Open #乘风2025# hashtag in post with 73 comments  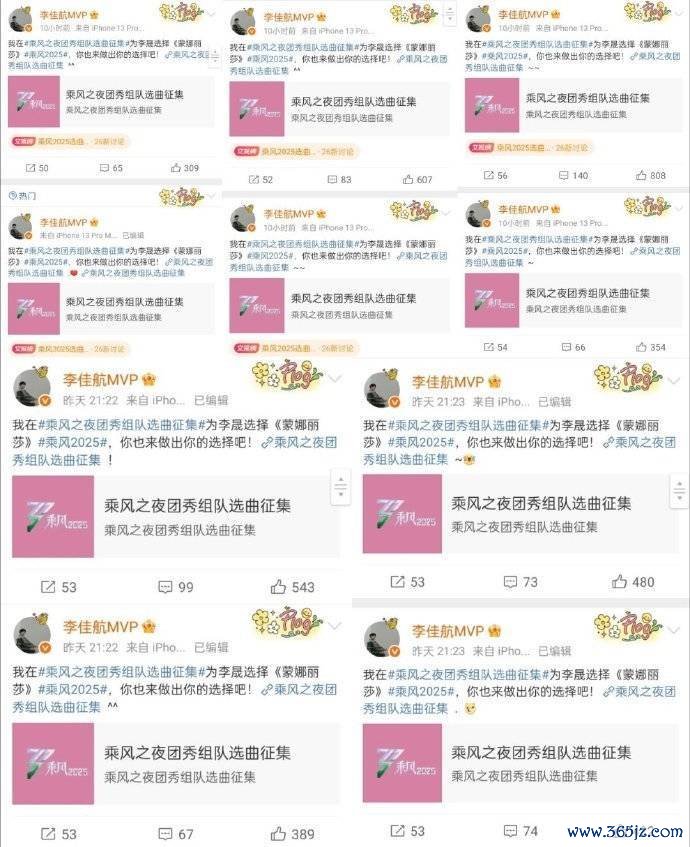click(421, 442)
